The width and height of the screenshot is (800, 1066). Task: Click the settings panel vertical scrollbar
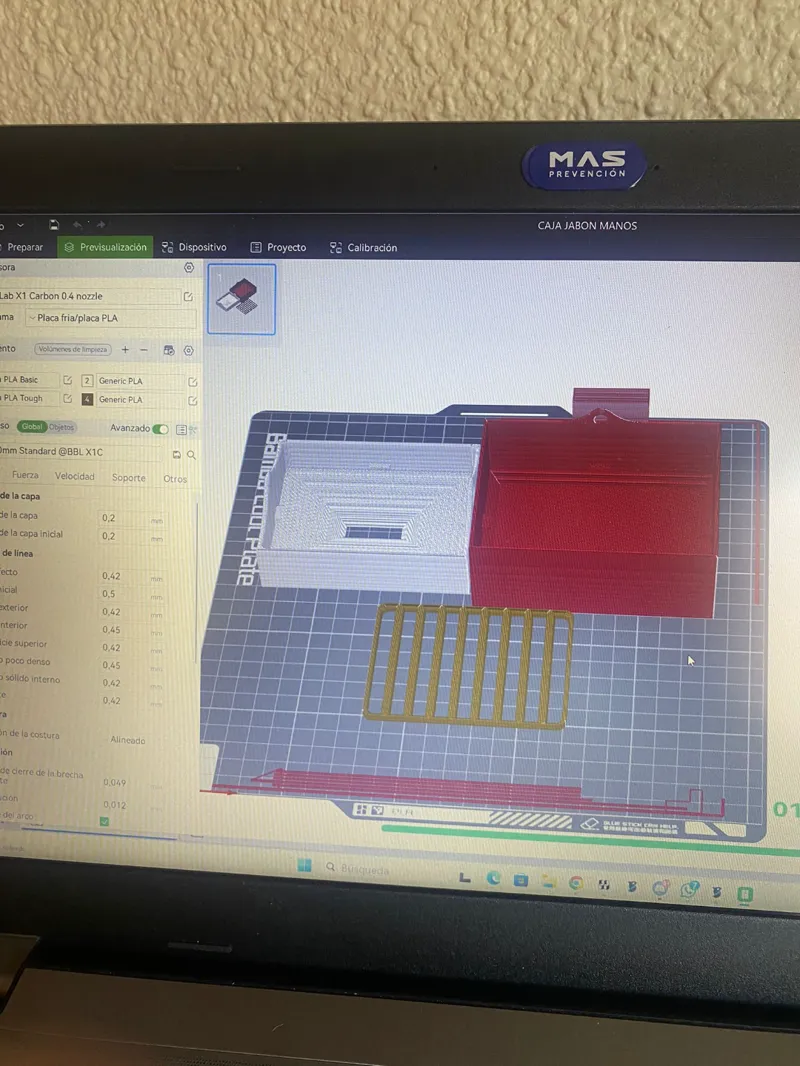[x=198, y=581]
